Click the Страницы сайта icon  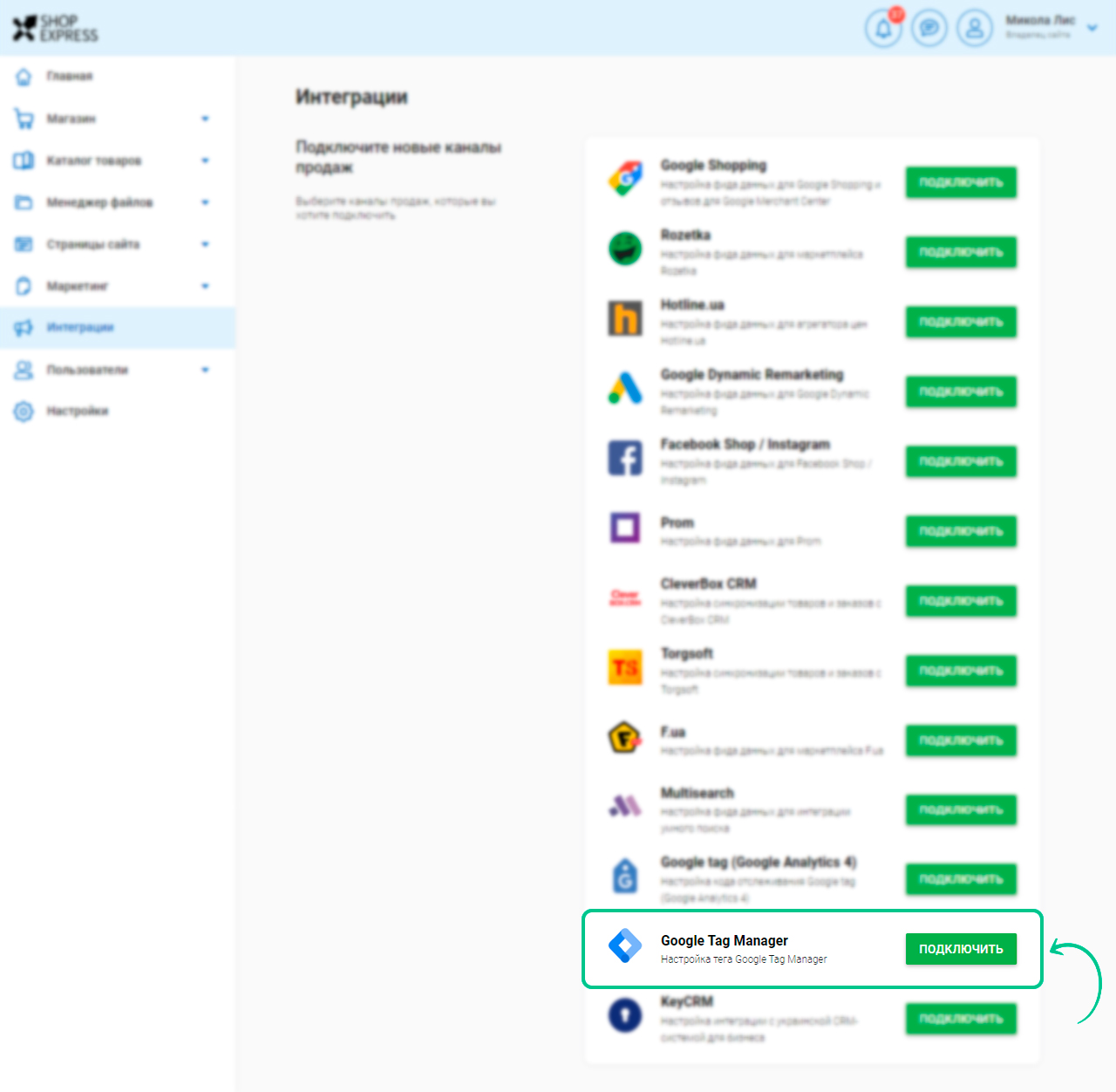[x=24, y=244]
